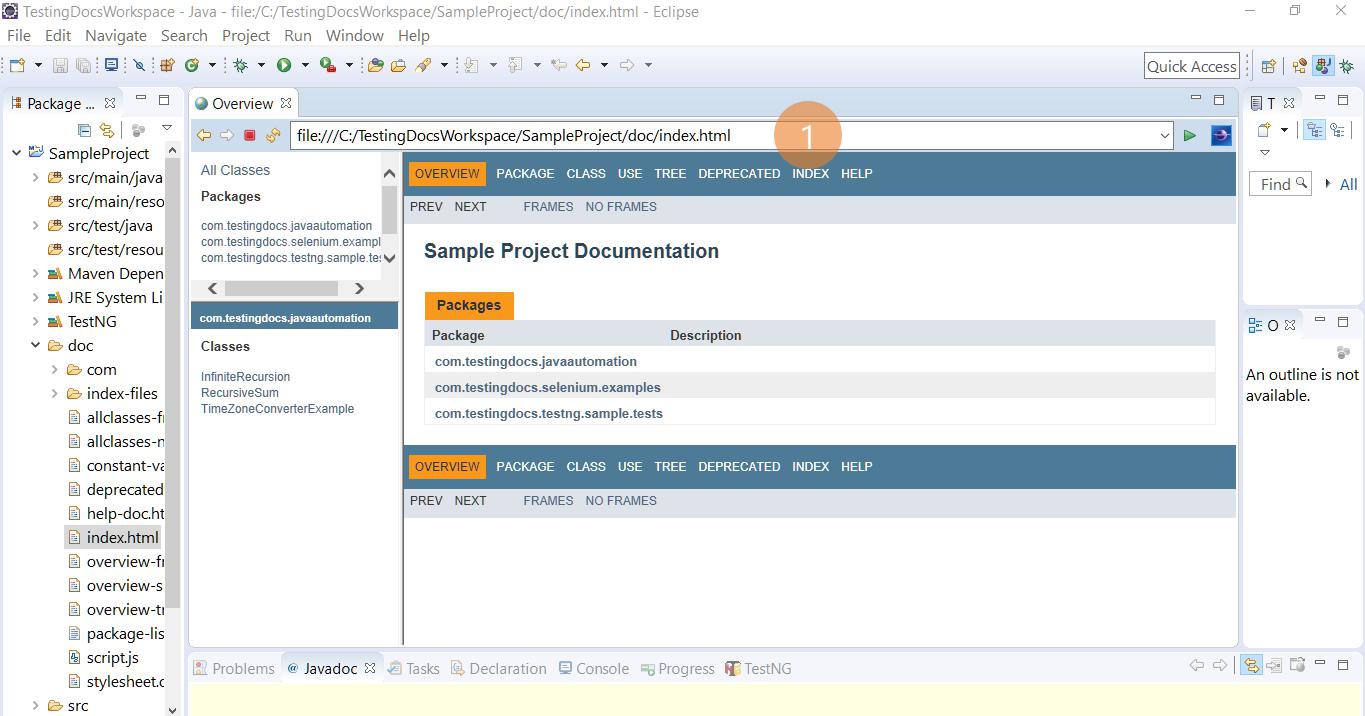The image size is (1365, 716).
Task: Click the Refresh icon in browser toolbar
Action: pos(273,135)
